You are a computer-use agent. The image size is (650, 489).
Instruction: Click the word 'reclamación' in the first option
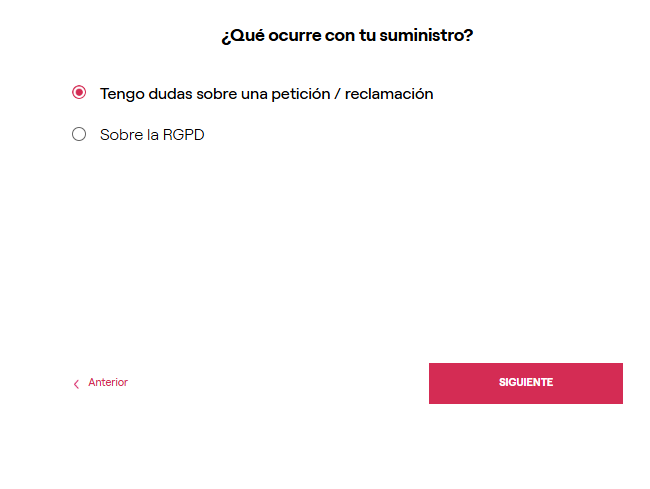point(389,94)
